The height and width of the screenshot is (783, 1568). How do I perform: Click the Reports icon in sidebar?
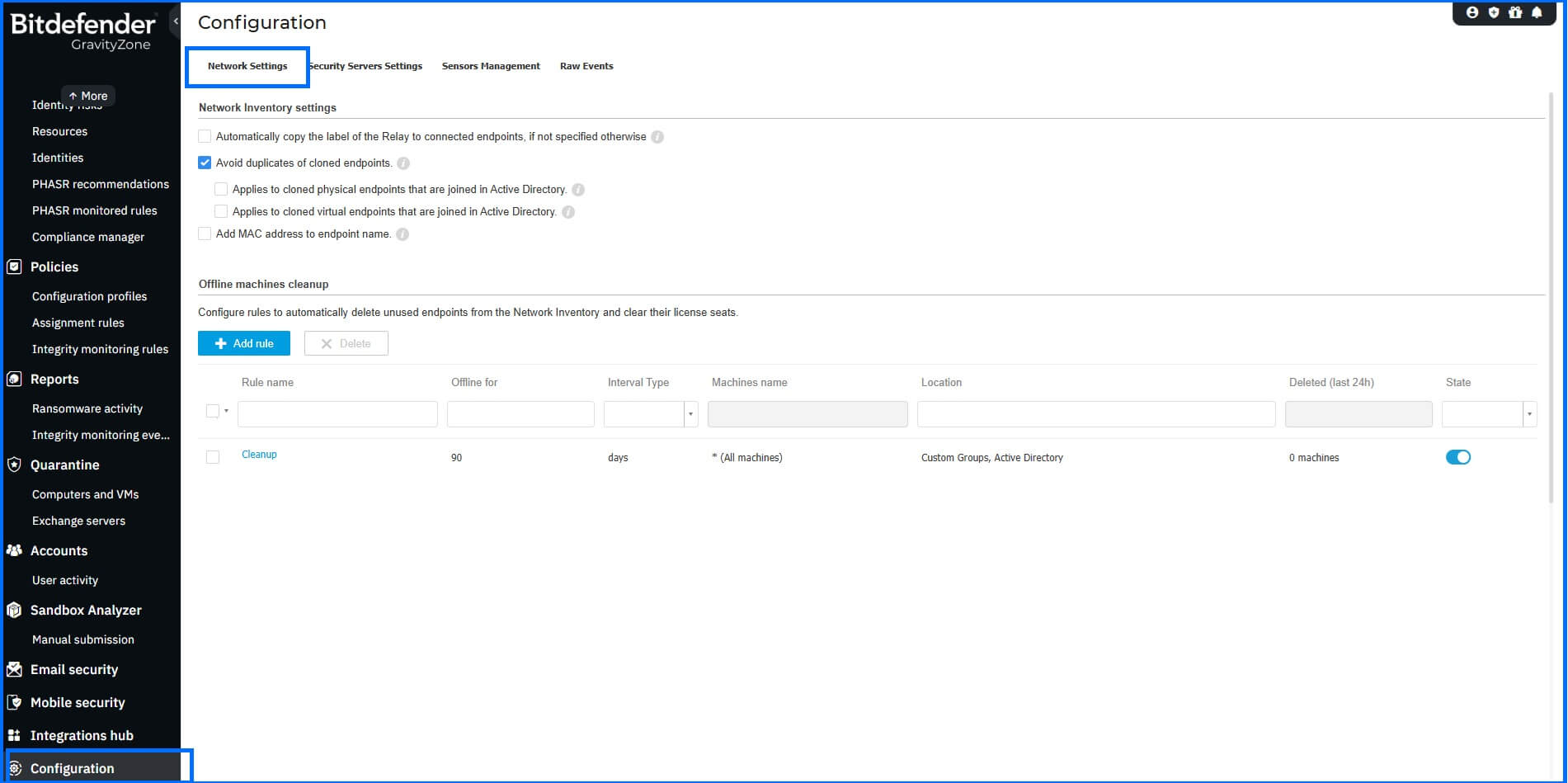coord(14,379)
